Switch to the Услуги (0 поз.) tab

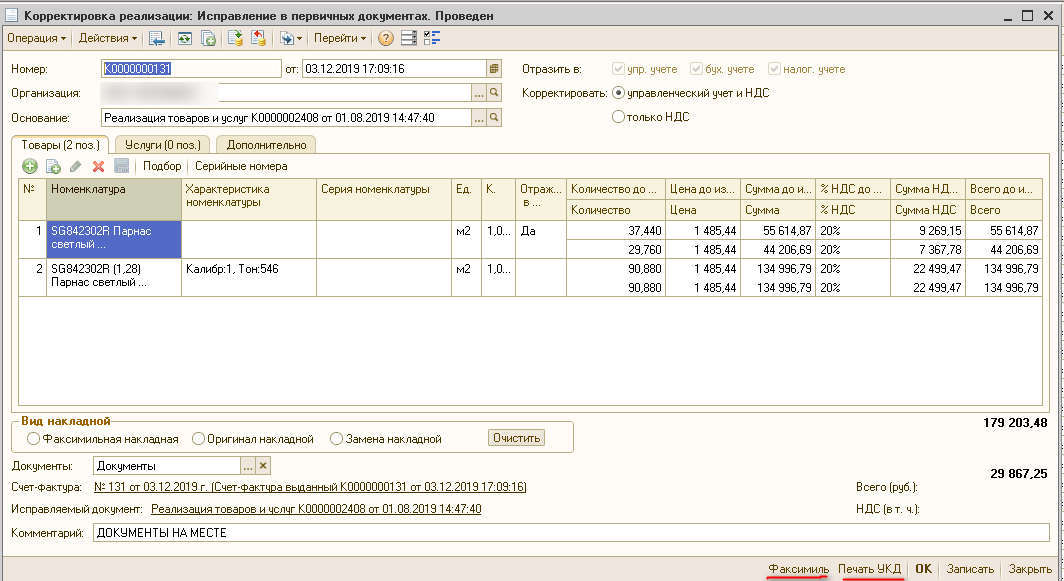tap(162, 145)
